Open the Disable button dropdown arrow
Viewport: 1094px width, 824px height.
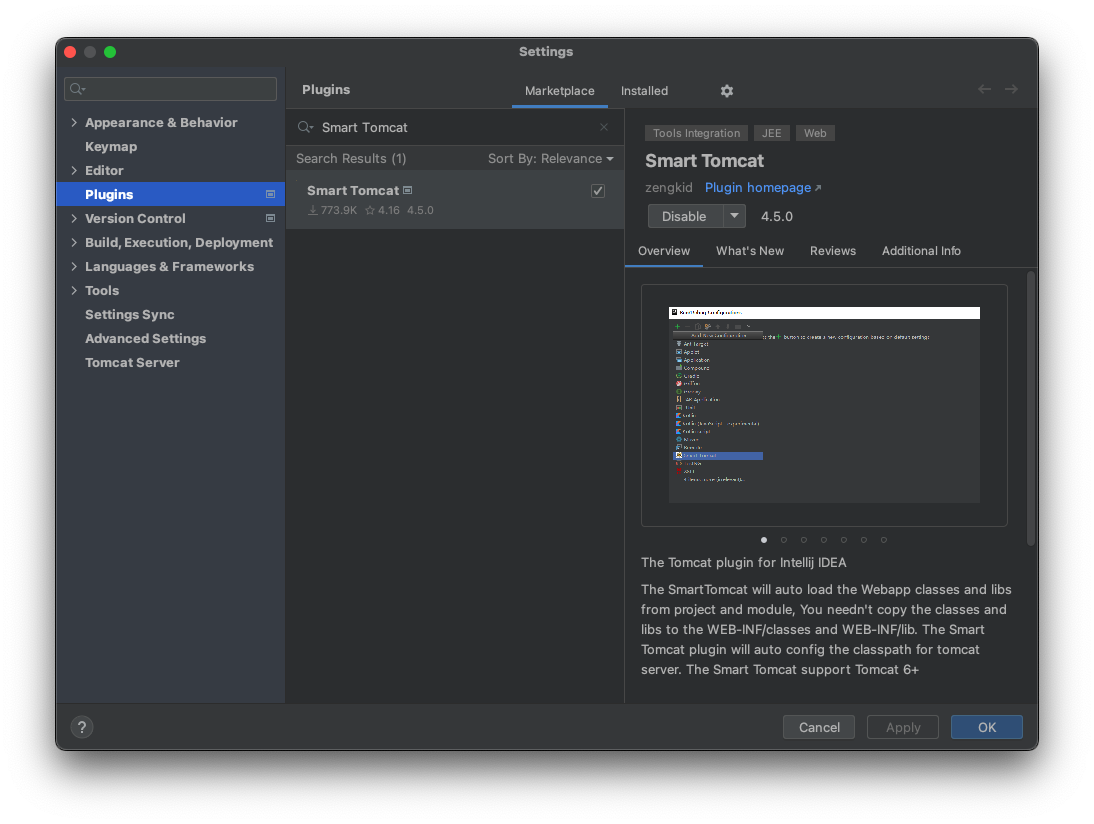click(x=735, y=216)
